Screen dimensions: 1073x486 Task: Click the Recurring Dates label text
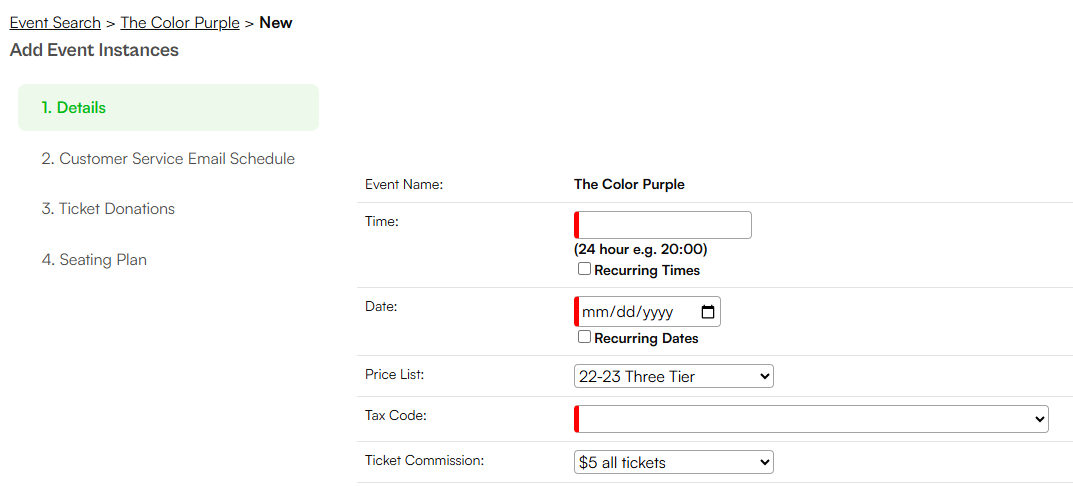[646, 338]
